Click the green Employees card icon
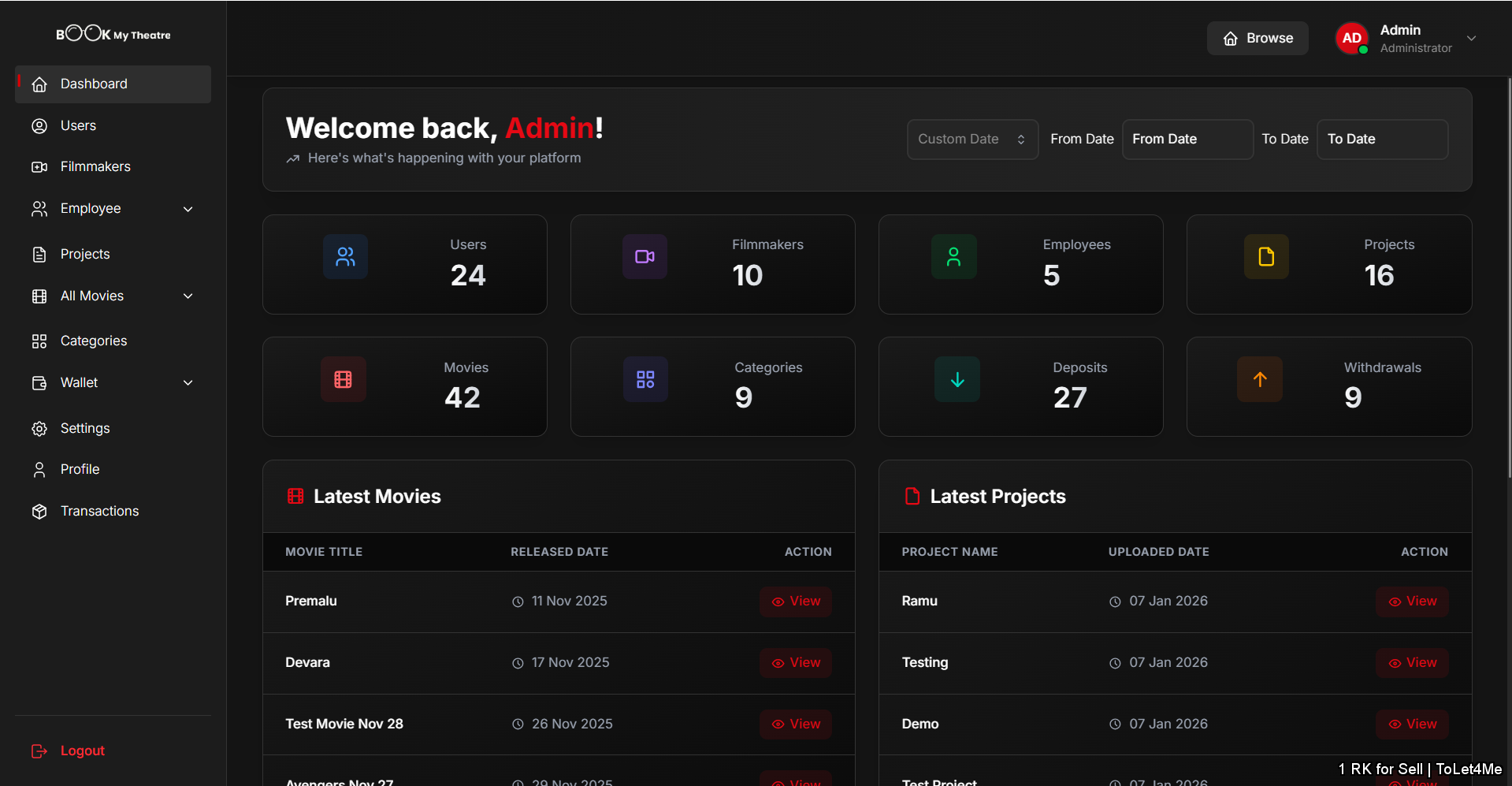The image size is (1512, 786). 953,257
